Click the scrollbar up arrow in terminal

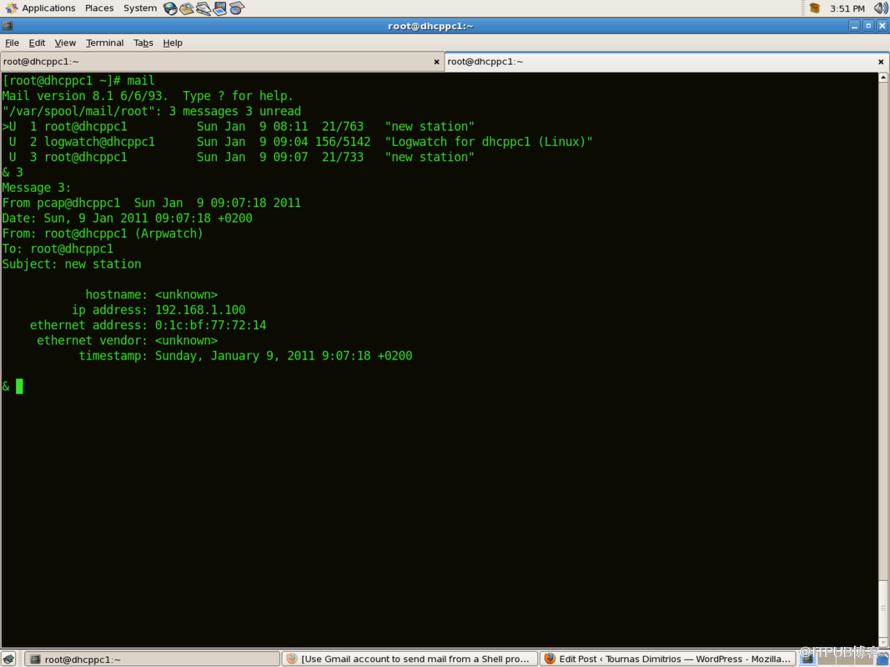(x=883, y=77)
